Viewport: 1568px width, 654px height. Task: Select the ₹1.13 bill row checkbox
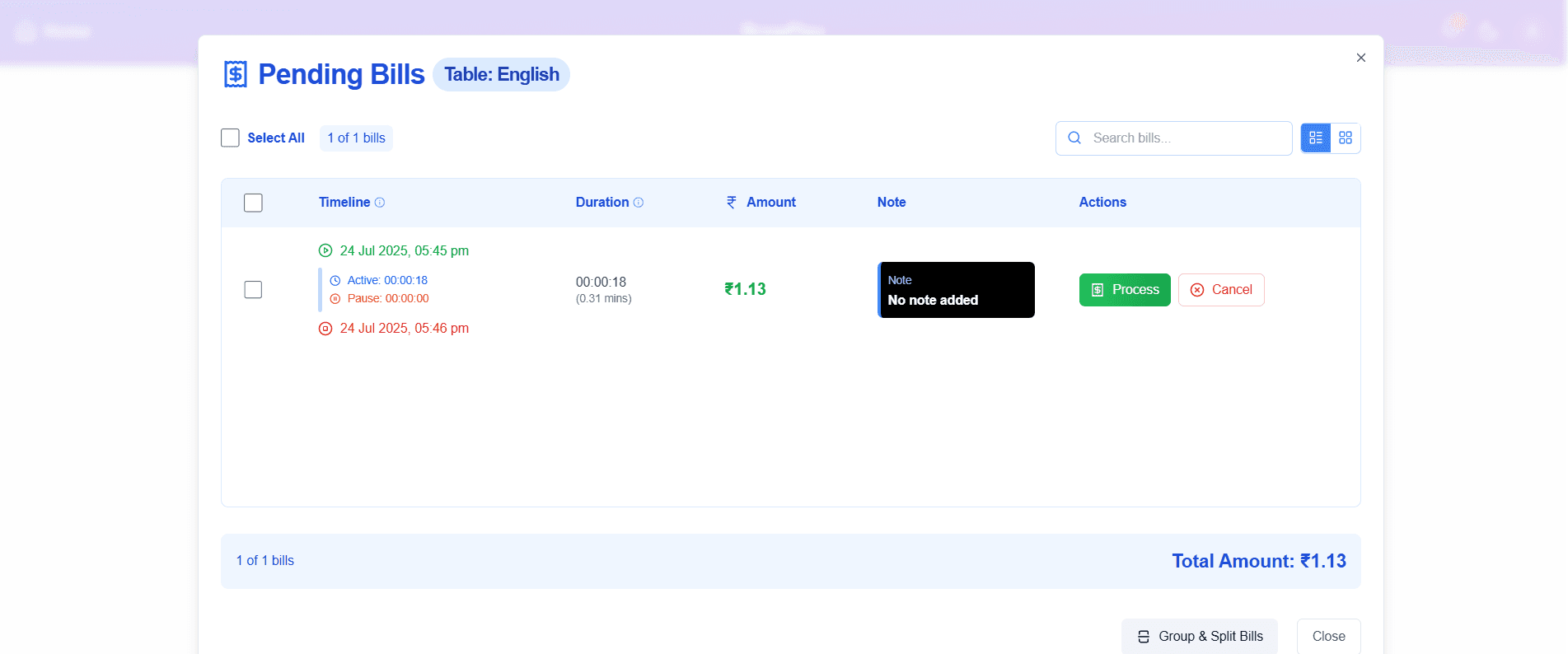253,290
